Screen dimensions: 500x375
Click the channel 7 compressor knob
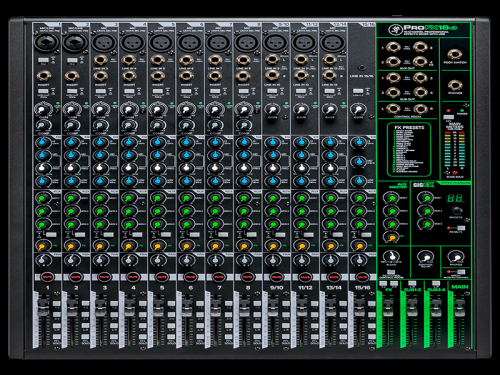tap(214, 126)
